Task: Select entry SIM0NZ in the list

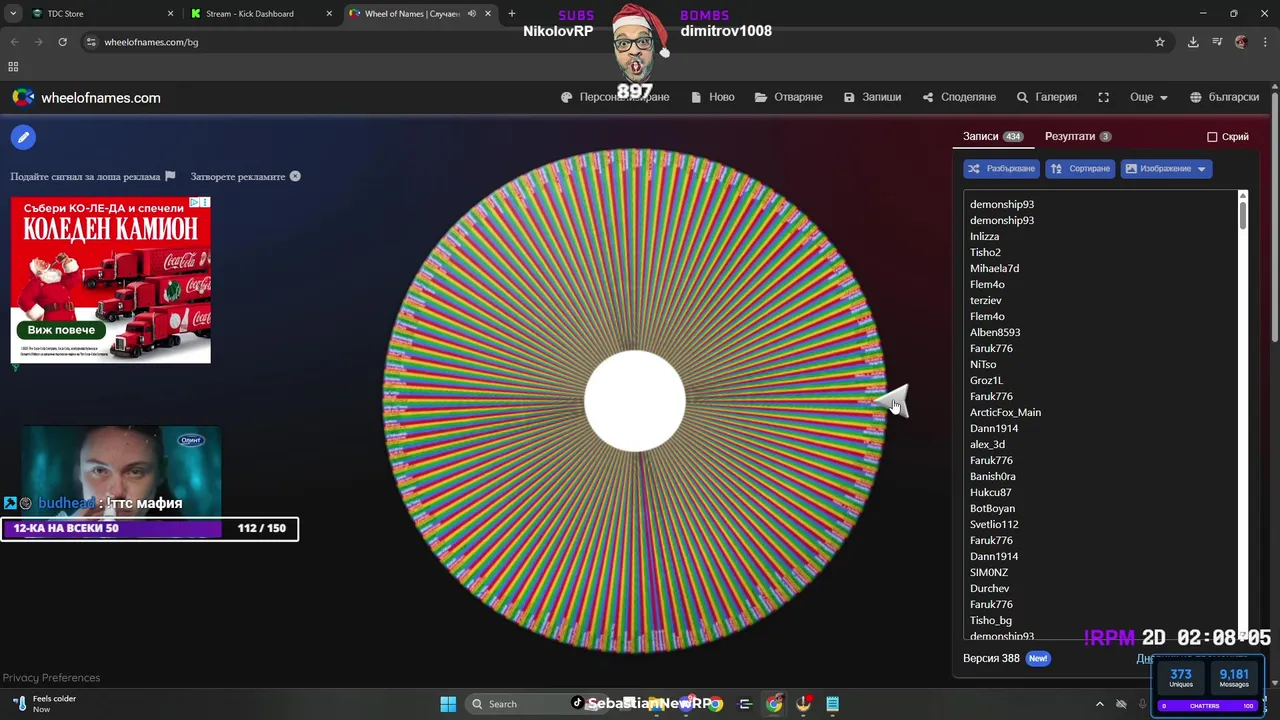Action: click(989, 572)
